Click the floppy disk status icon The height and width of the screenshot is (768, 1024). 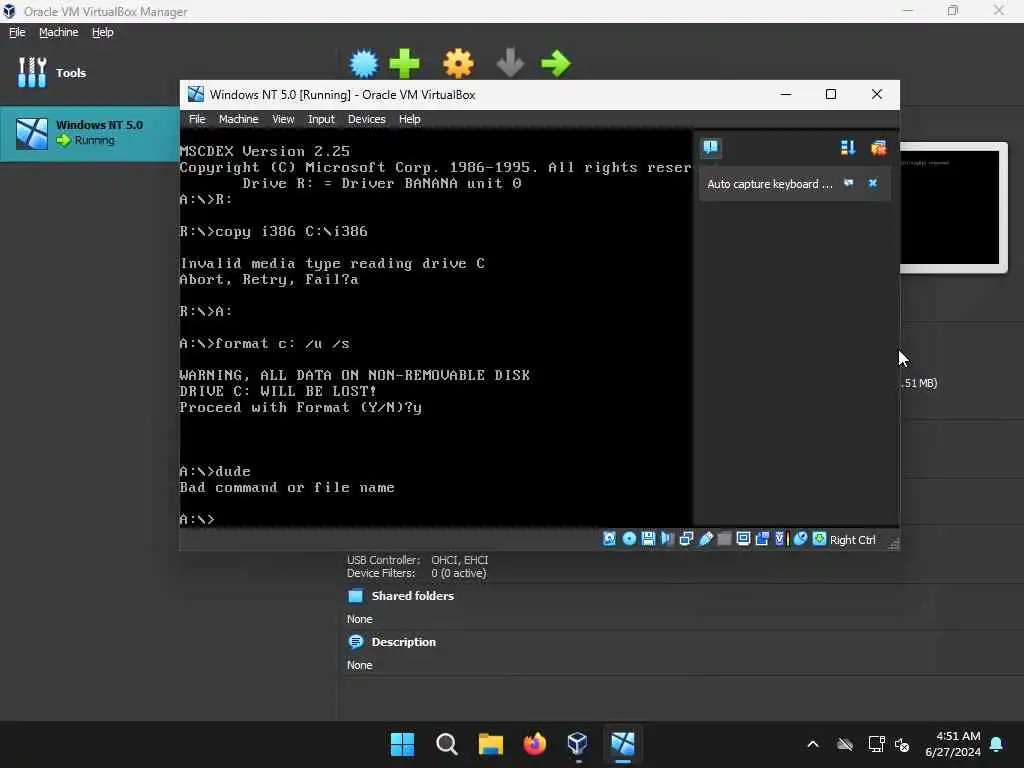tap(648, 539)
